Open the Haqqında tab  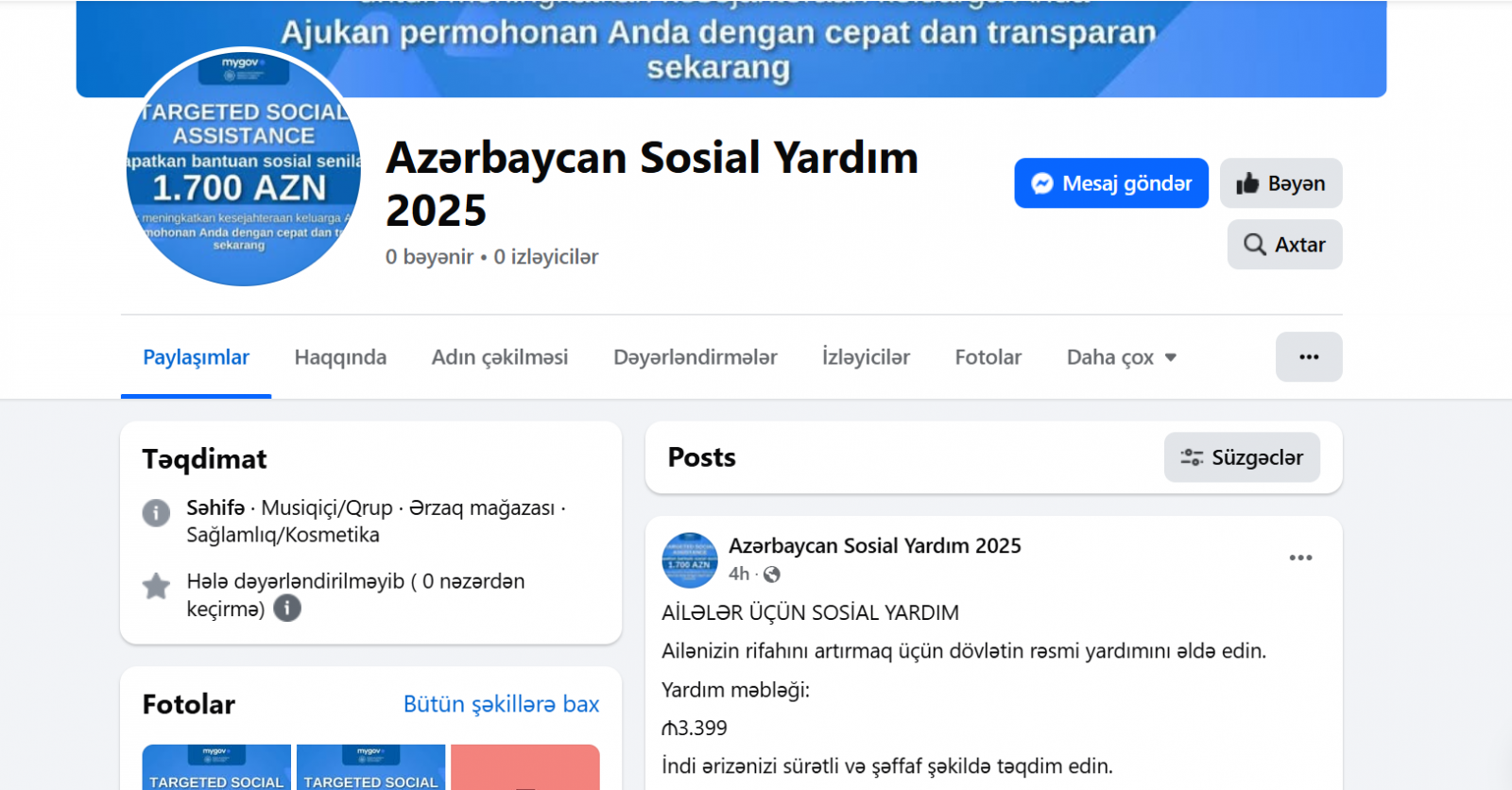[x=340, y=357]
